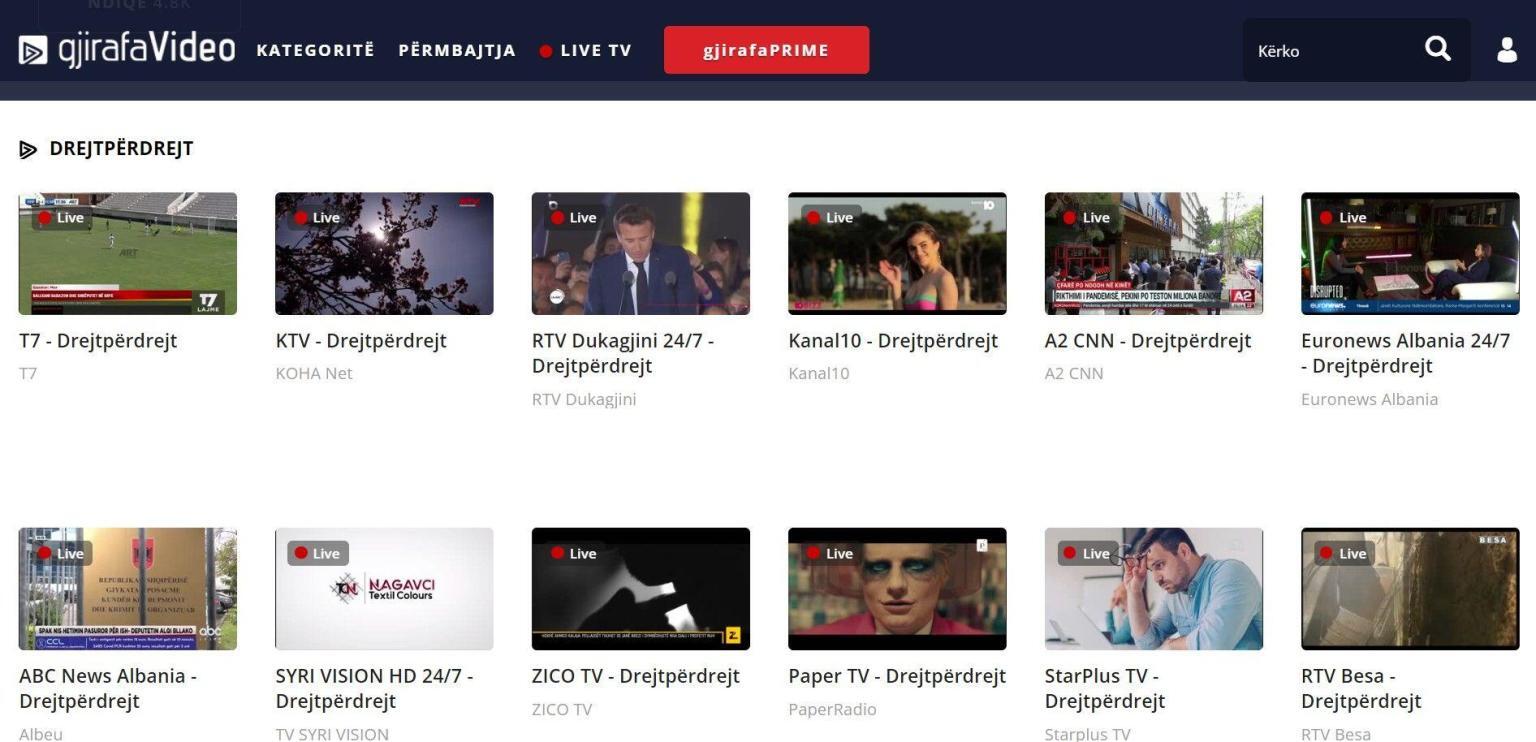Click title StarPlus TV - Drejtpërdrejt

click(x=1105, y=688)
